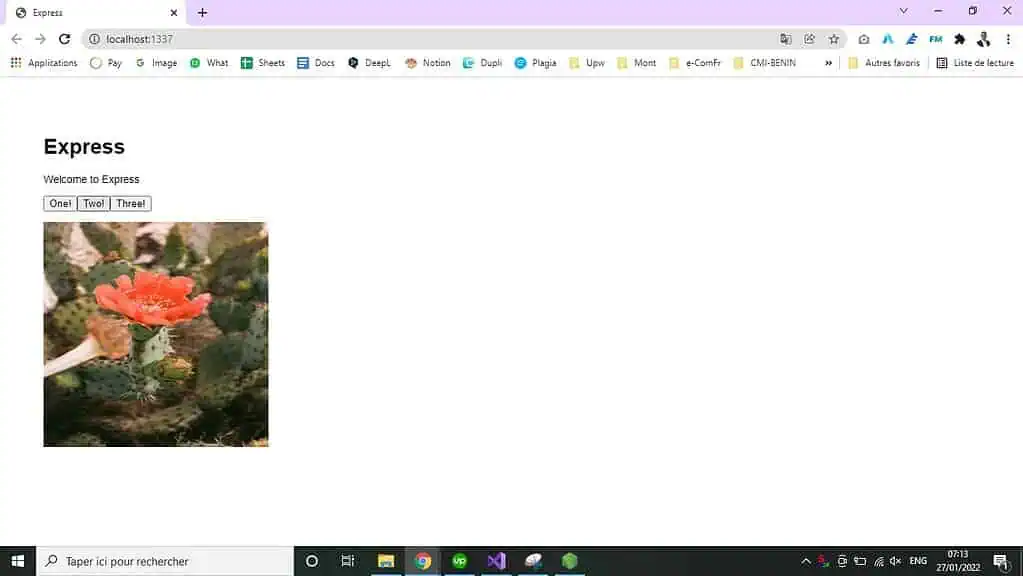Click the cactus flower image
1023x576 pixels.
pos(156,334)
